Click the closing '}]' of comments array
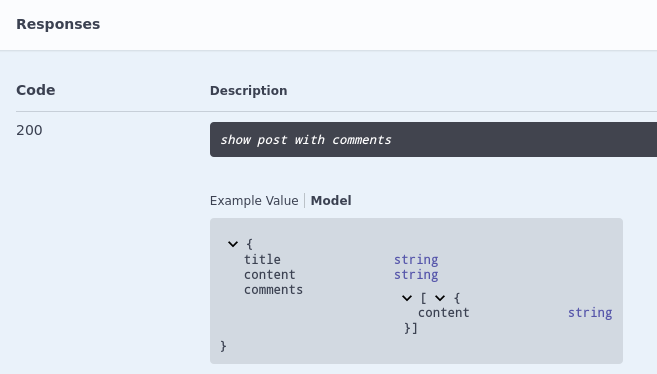This screenshot has width=657, height=374. click(x=411, y=328)
